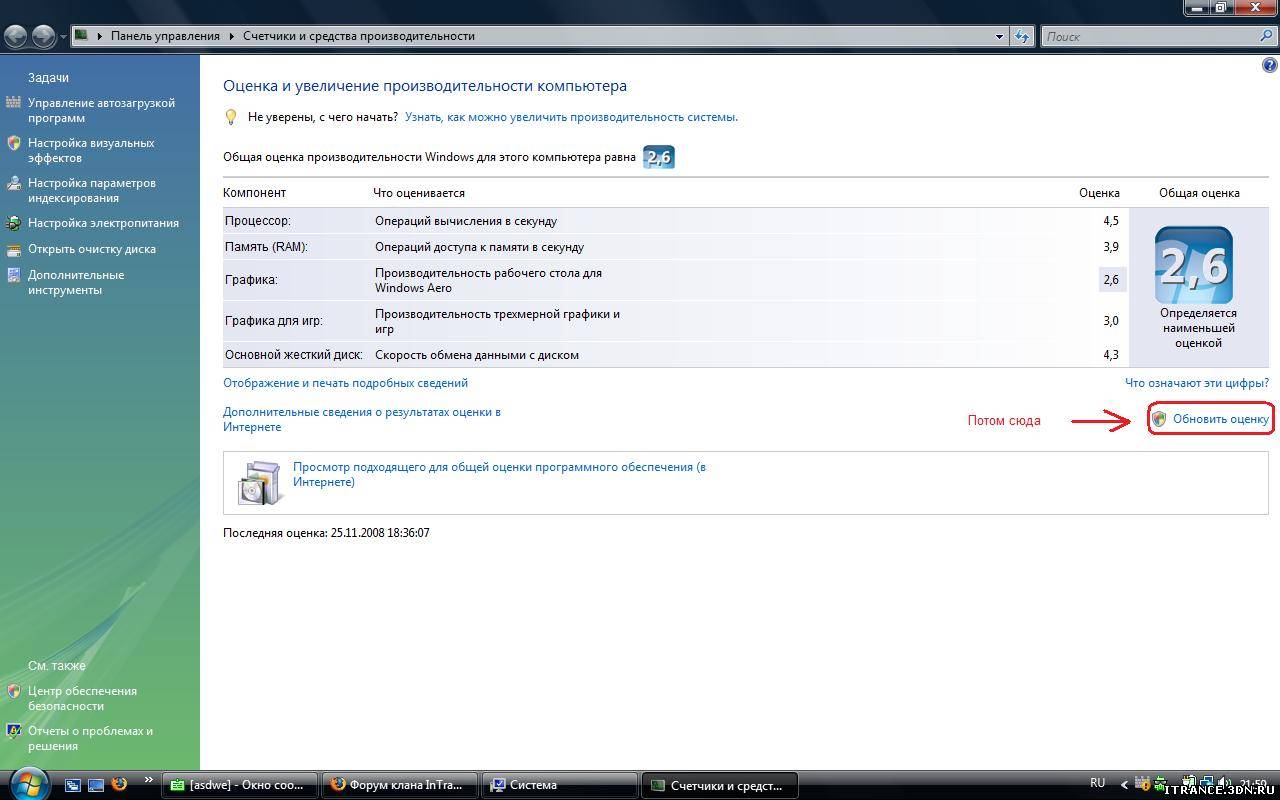Click the Back navigation arrow button

tap(15, 37)
